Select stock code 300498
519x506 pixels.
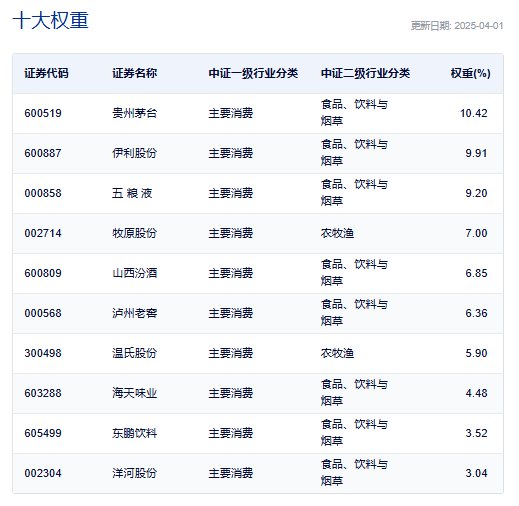pyautogui.click(x=43, y=353)
